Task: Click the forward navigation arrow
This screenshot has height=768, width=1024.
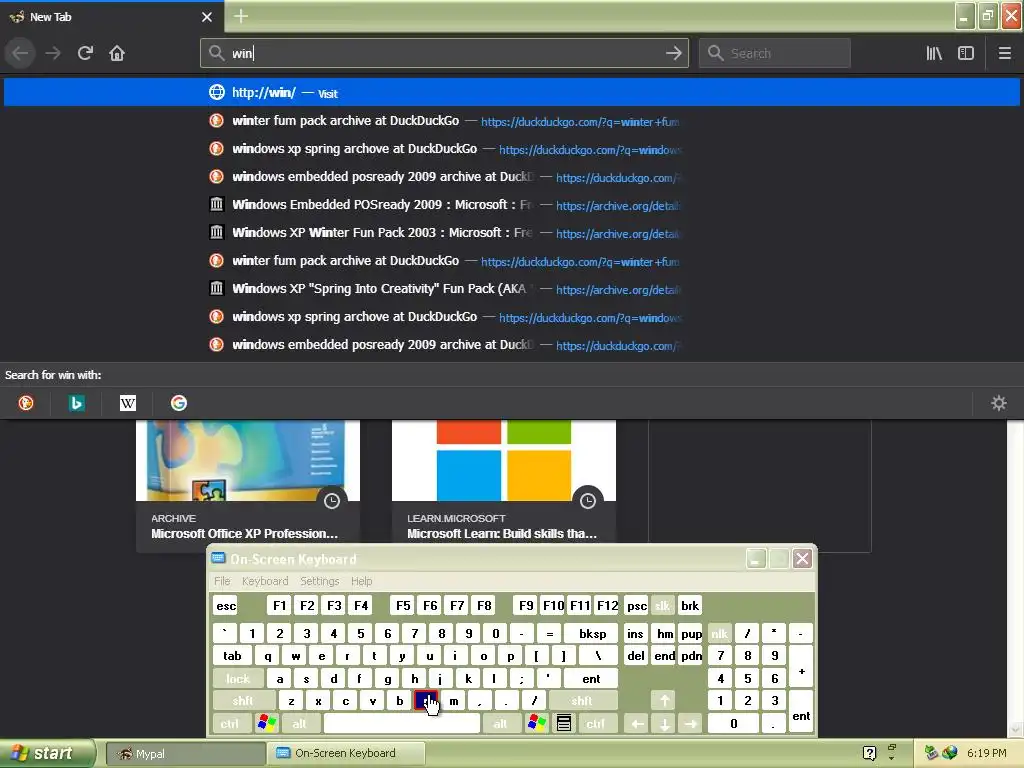Action: (53, 53)
